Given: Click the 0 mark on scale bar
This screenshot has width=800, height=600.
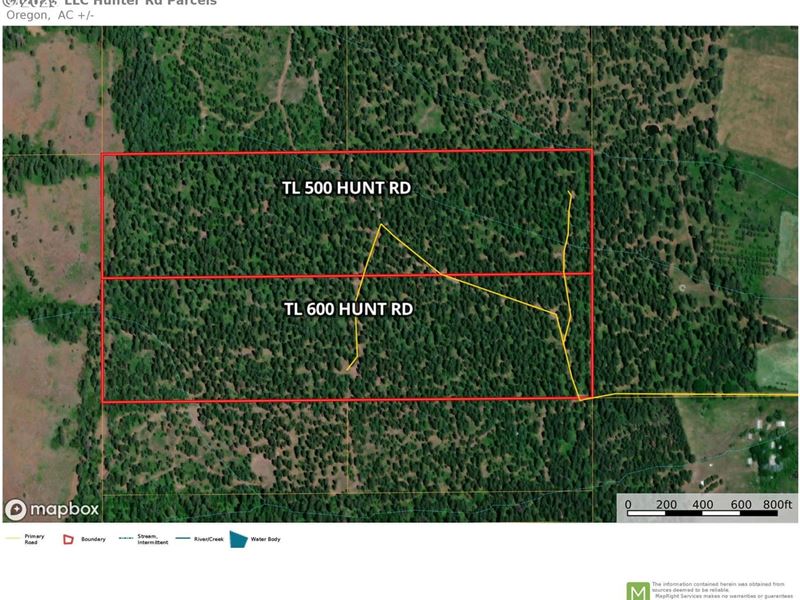Looking at the screenshot, I should tap(628, 505).
